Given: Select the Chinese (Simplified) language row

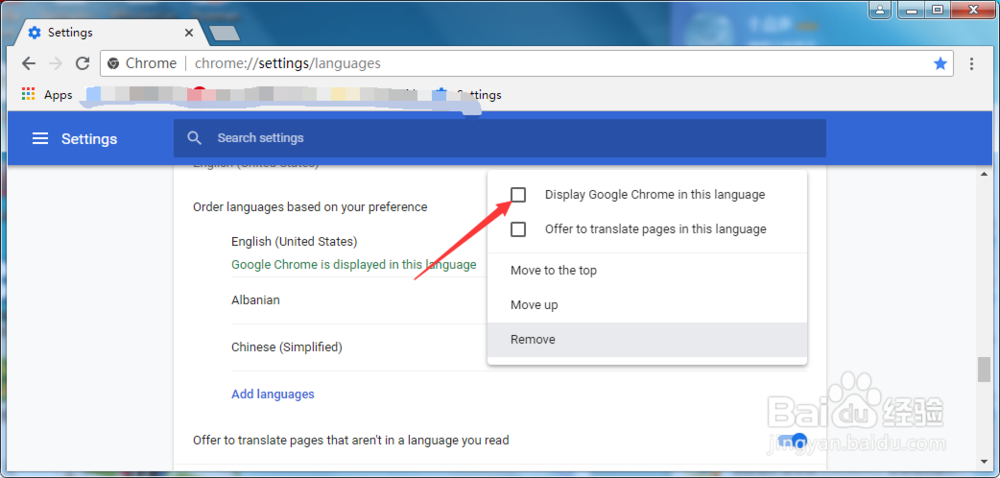Looking at the screenshot, I should [357, 347].
